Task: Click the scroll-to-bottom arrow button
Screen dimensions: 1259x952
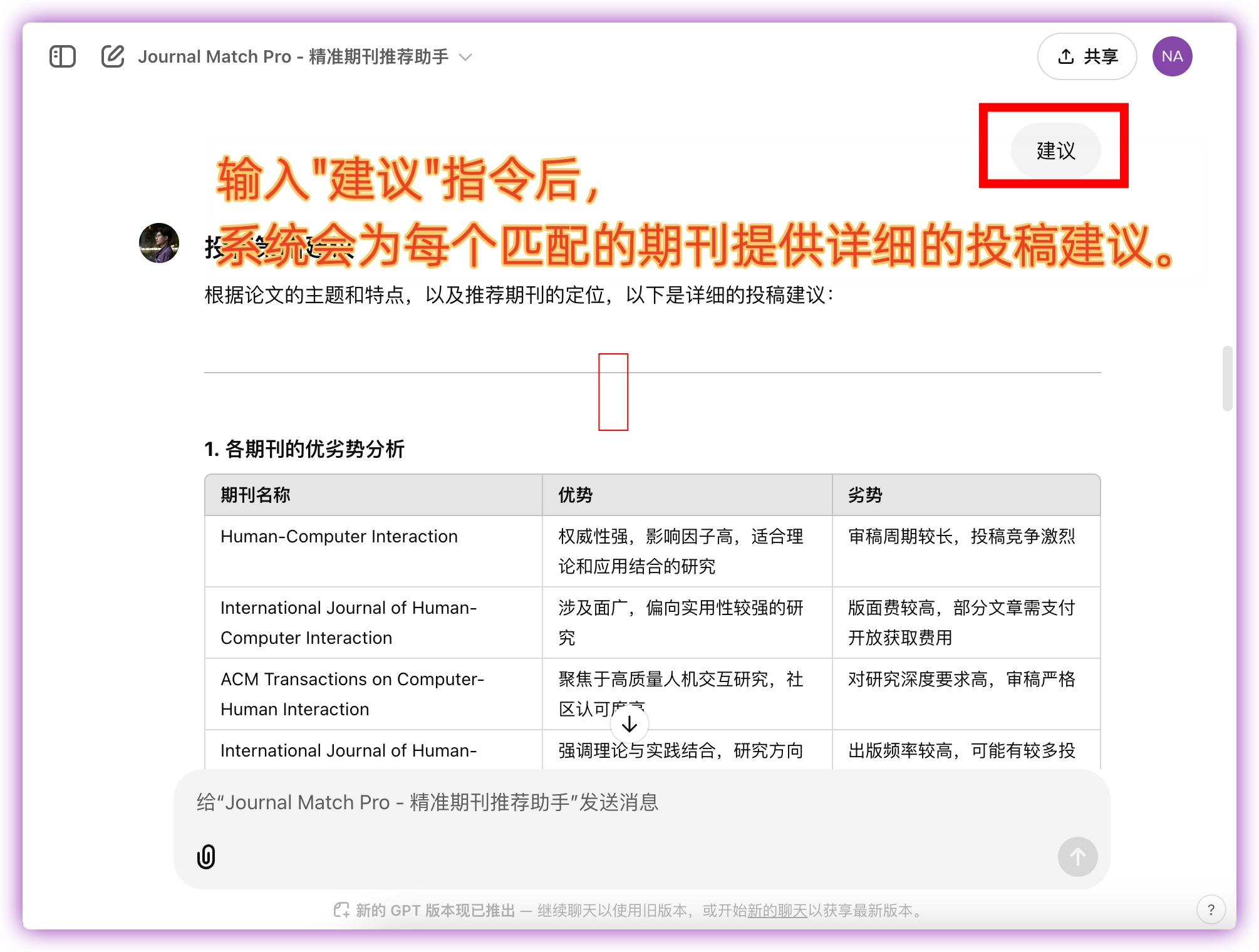Action: [629, 725]
